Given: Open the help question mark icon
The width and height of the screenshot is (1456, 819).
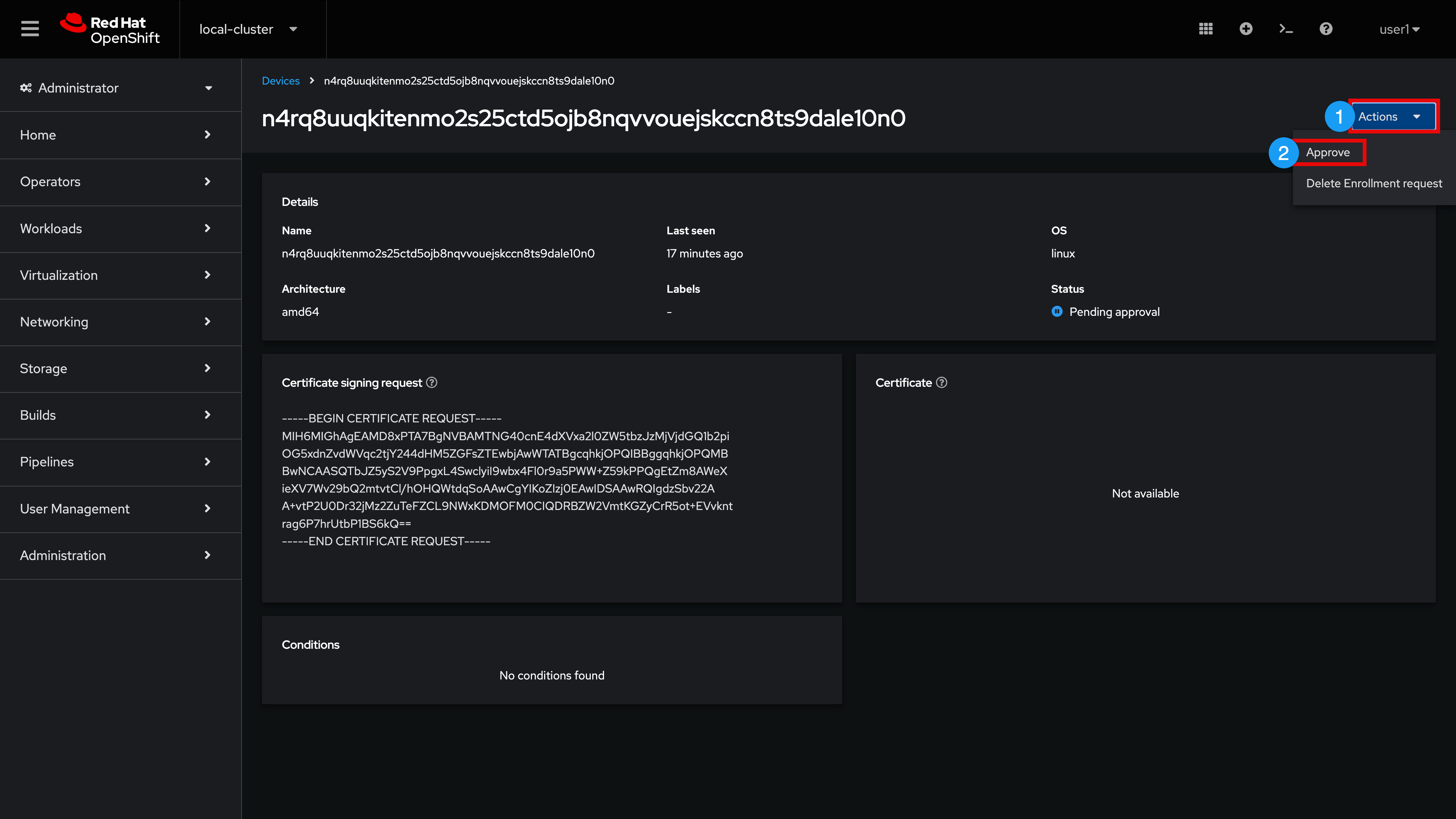Looking at the screenshot, I should coord(1326,29).
